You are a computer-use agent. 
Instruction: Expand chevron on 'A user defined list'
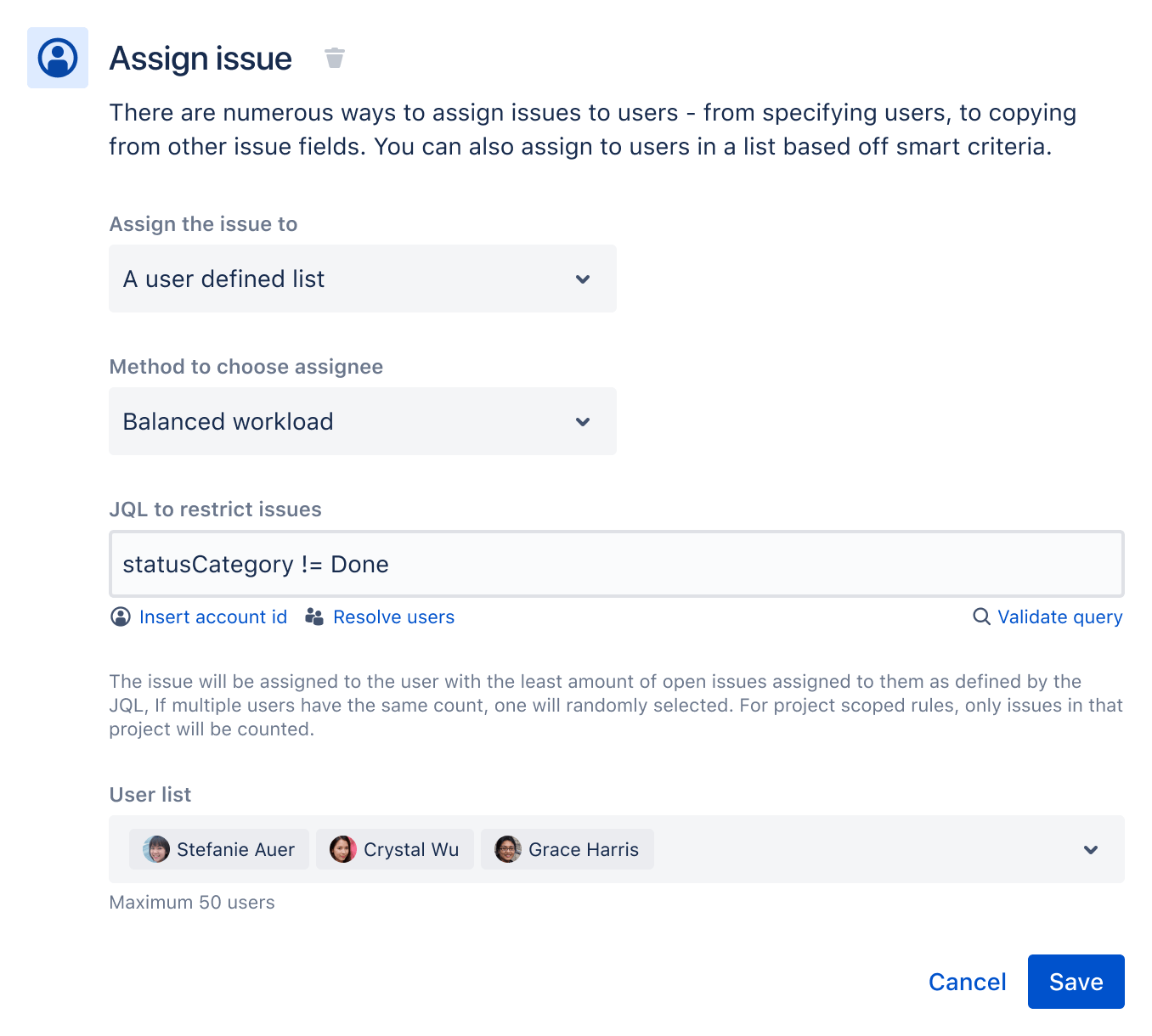tap(583, 279)
